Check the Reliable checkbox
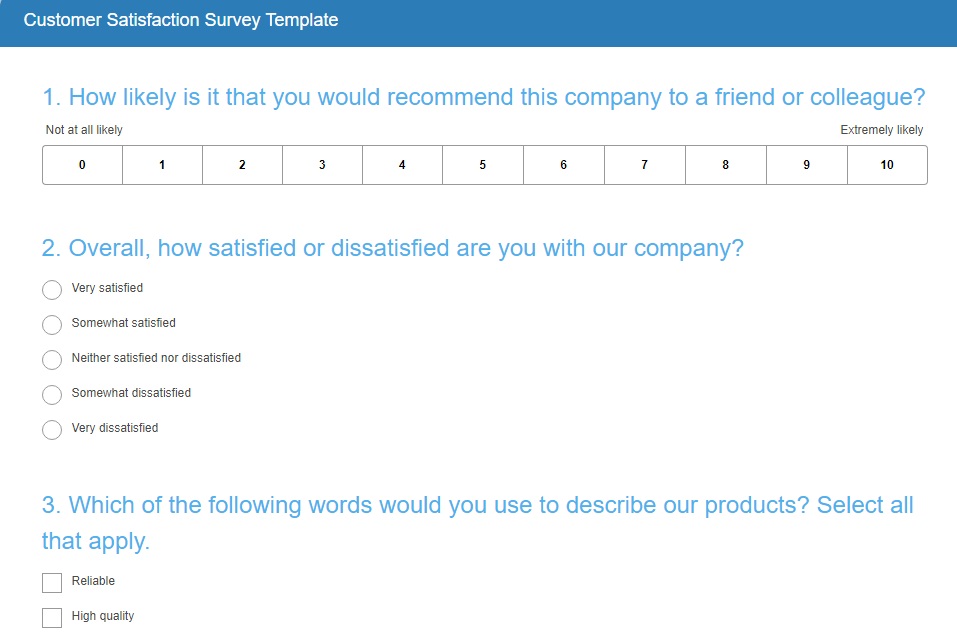Screen dimensions: 957x633 point(52,582)
